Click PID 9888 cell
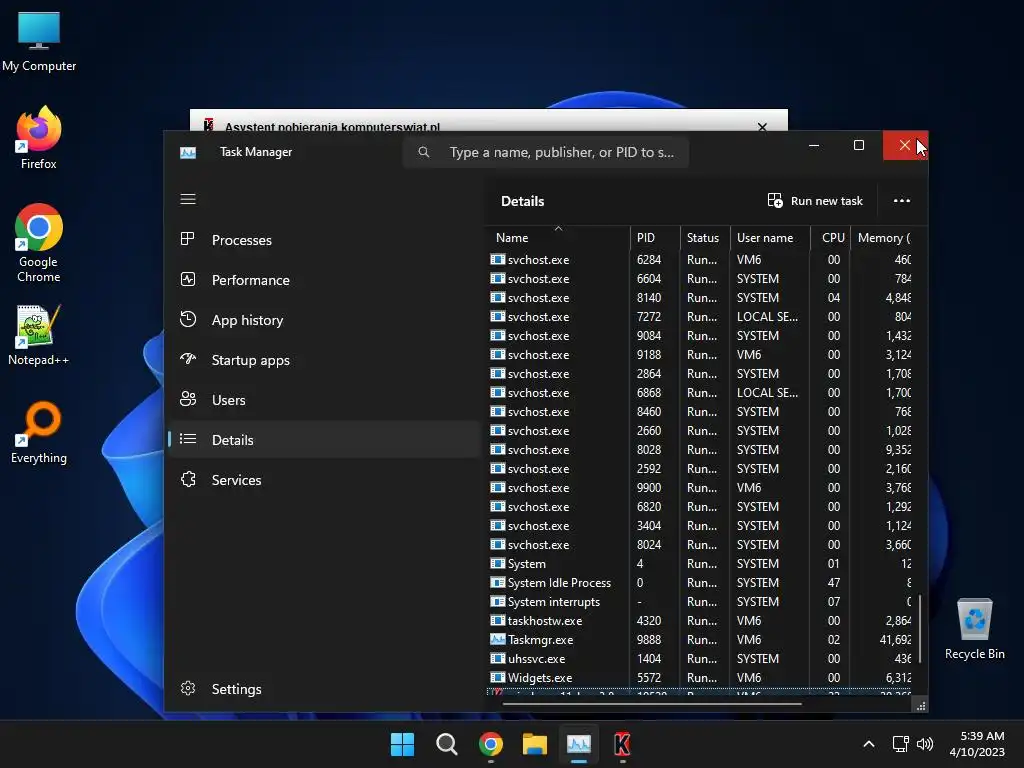Viewport: 1024px width, 768px height. coord(648,639)
